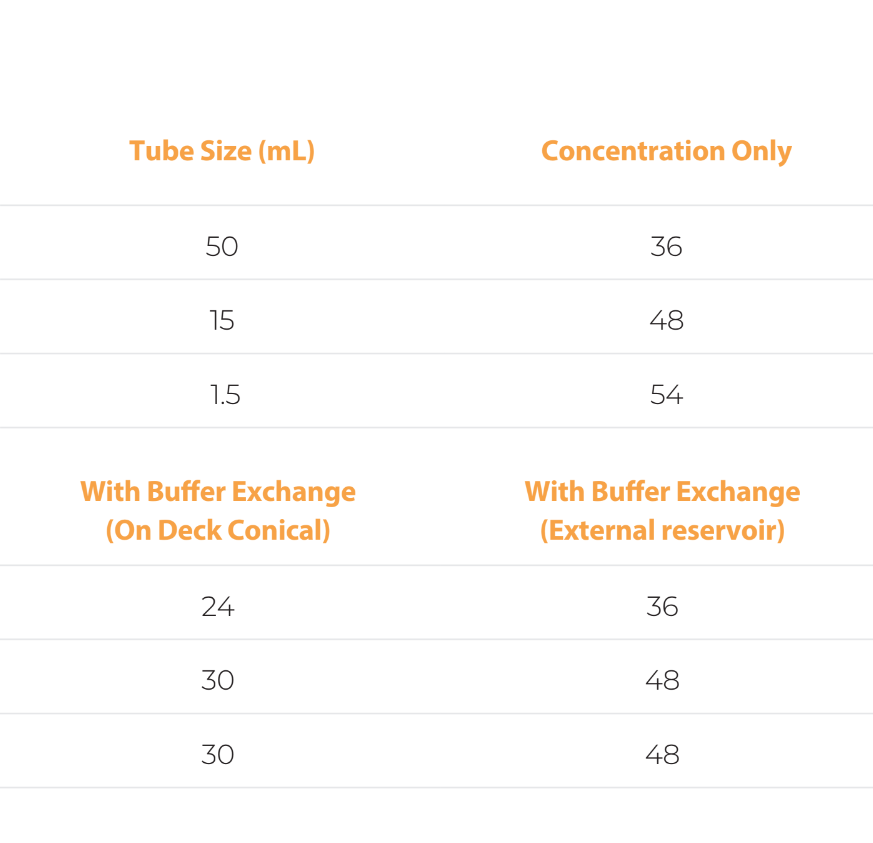Image resolution: width=873 pixels, height=843 pixels.
Task: Select value 36 under Concentration Only
Action: click(666, 247)
